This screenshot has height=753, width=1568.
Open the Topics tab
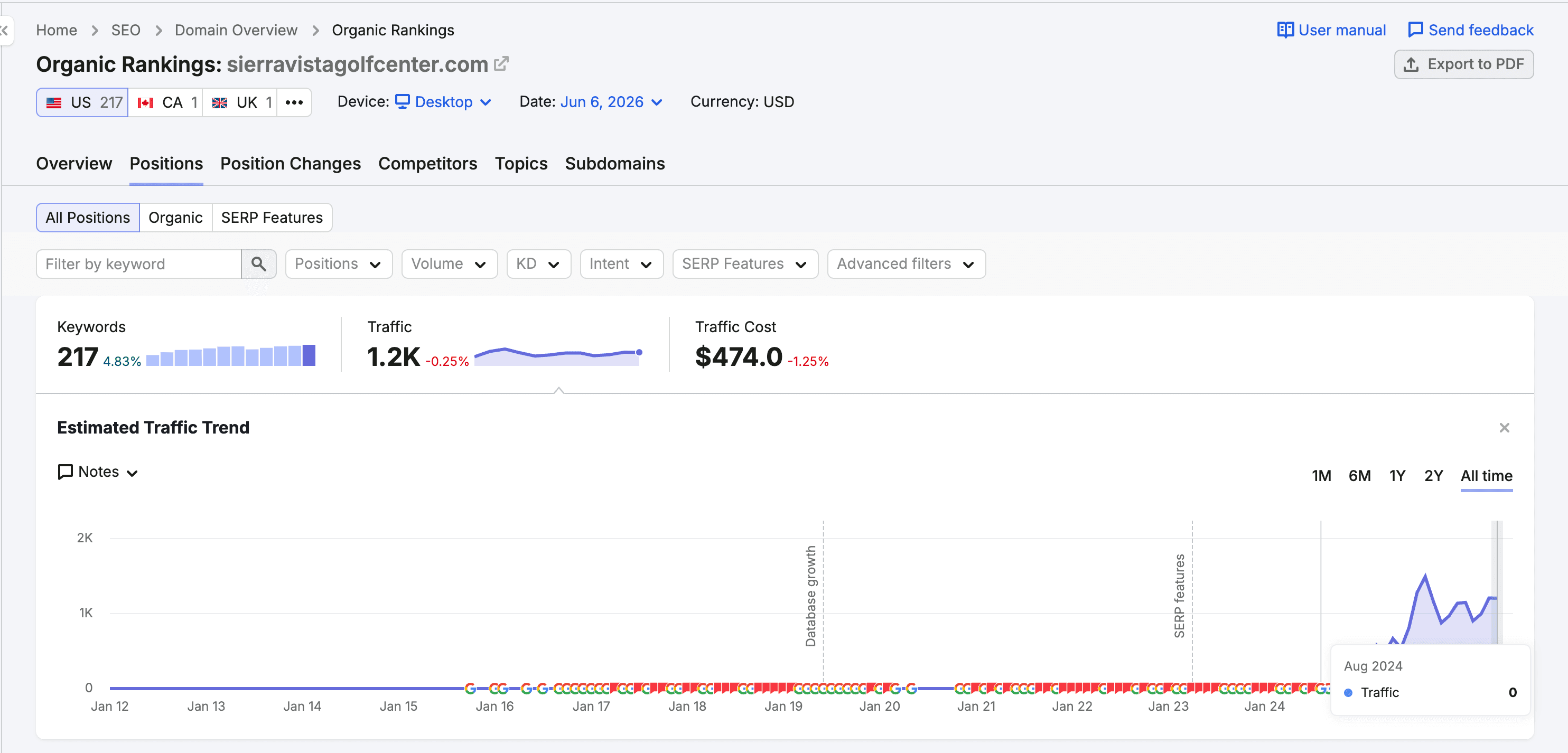[x=521, y=164]
